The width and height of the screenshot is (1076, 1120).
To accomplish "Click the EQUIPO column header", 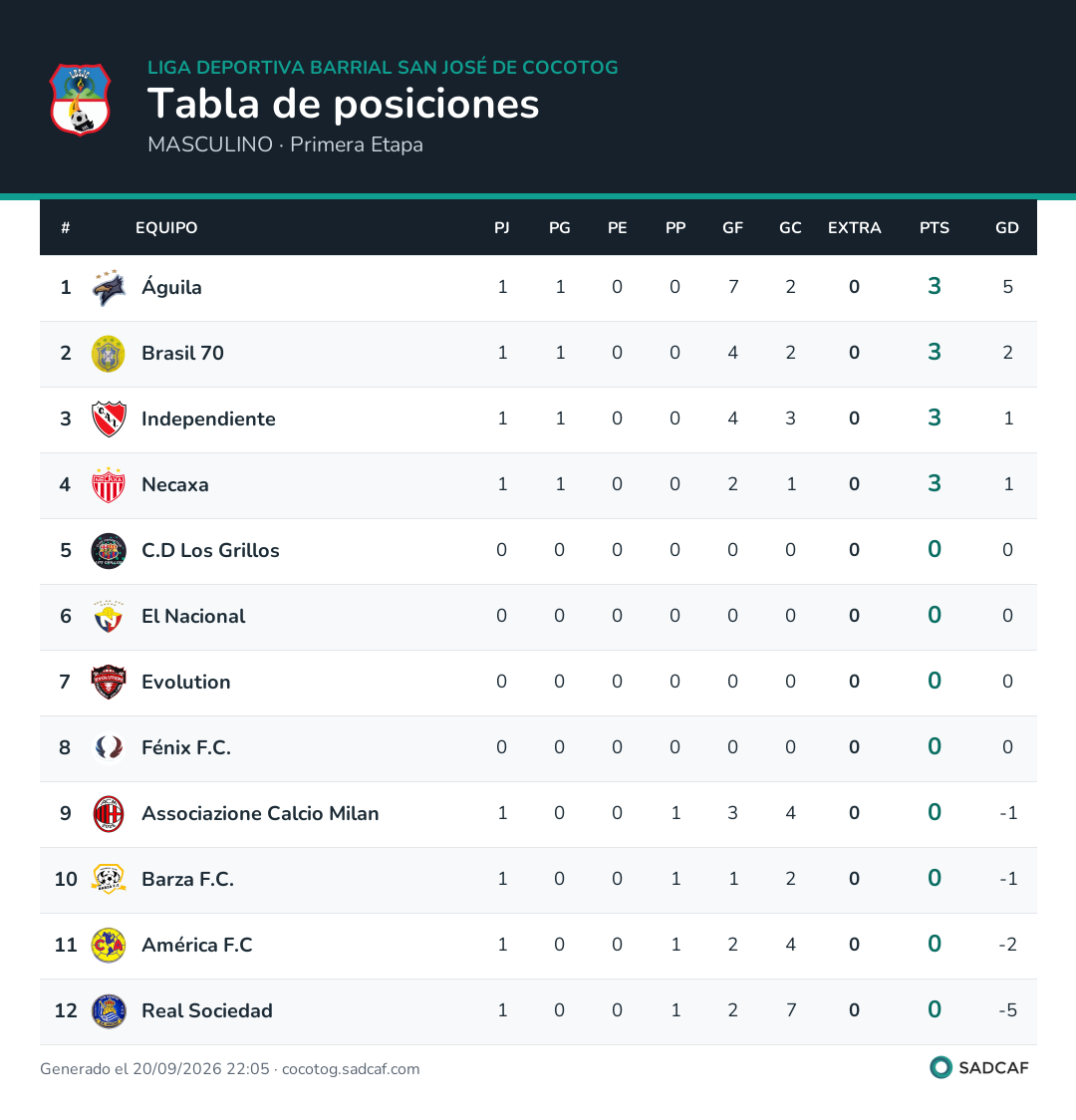I will point(166,228).
